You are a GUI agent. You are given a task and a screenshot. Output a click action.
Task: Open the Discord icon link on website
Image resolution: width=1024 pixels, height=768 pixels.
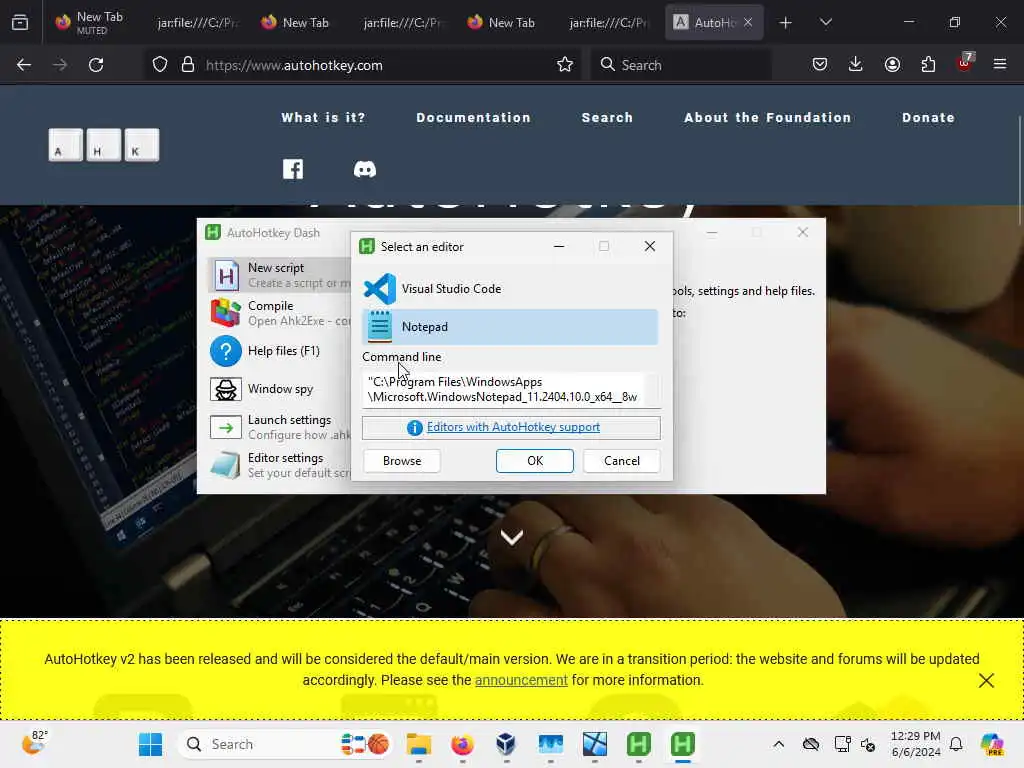coord(364,170)
